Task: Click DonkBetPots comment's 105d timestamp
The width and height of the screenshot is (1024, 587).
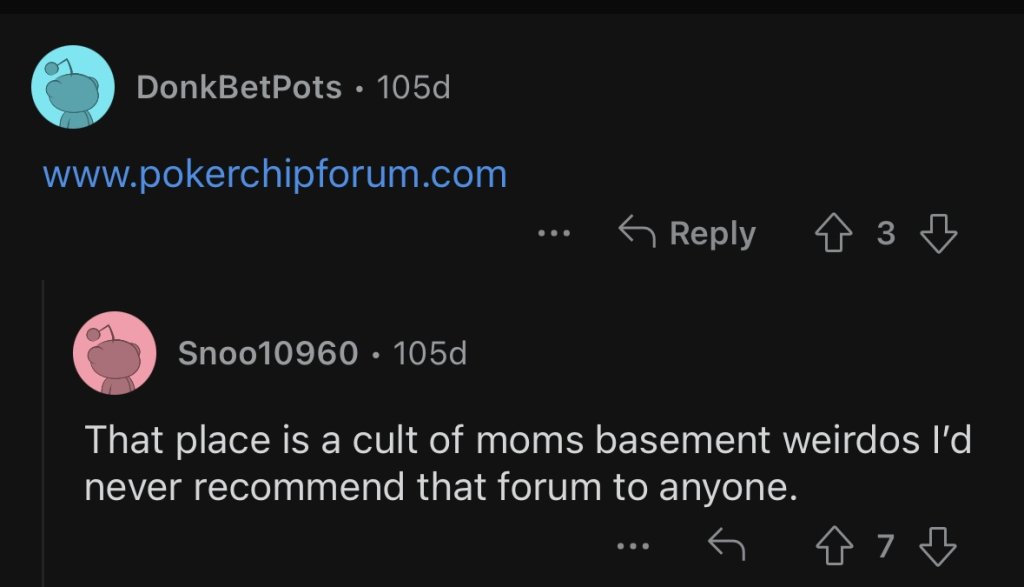Action: 415,88
